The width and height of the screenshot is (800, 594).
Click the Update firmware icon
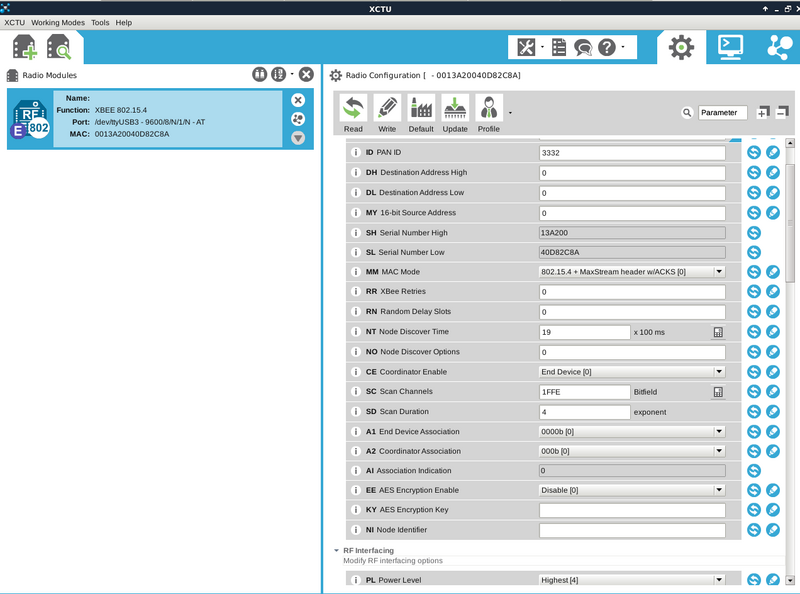[x=455, y=112]
